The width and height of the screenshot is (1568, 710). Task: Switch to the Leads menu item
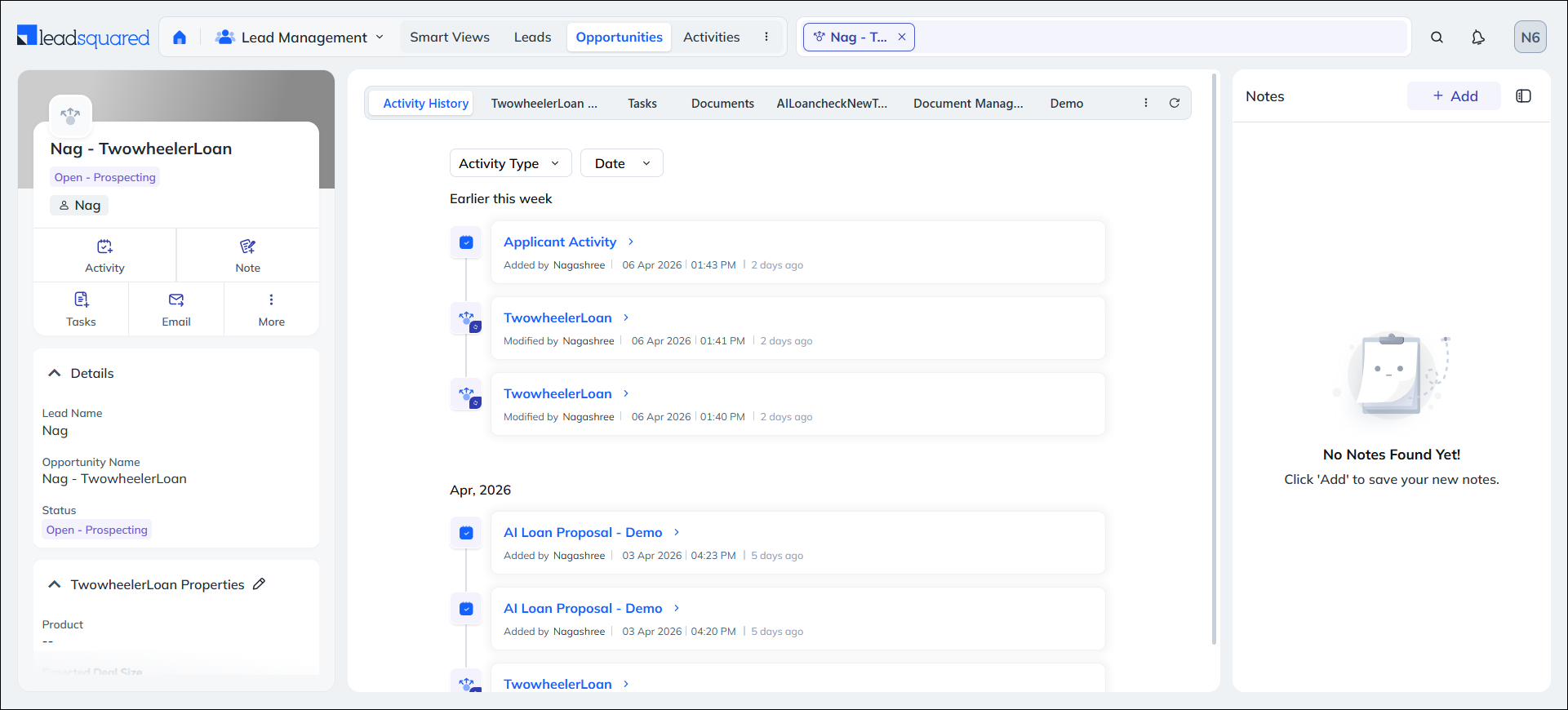tap(532, 38)
